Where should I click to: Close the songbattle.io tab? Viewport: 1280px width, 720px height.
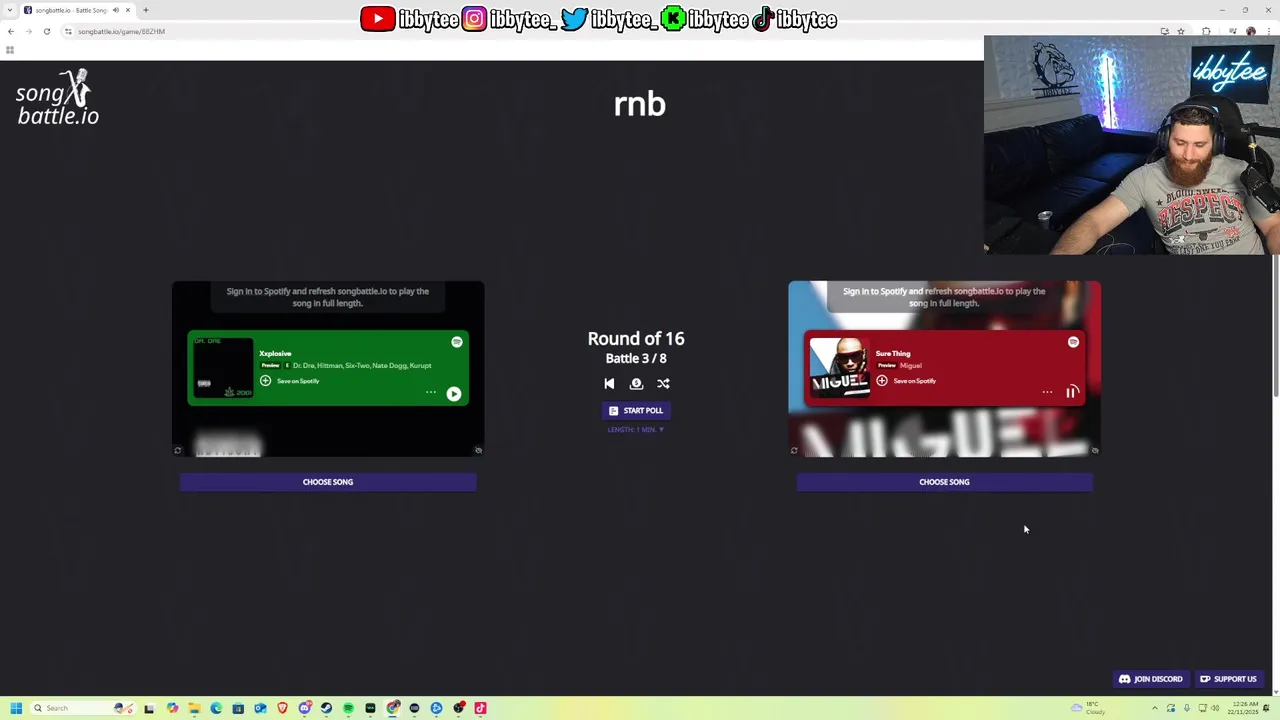click(128, 10)
